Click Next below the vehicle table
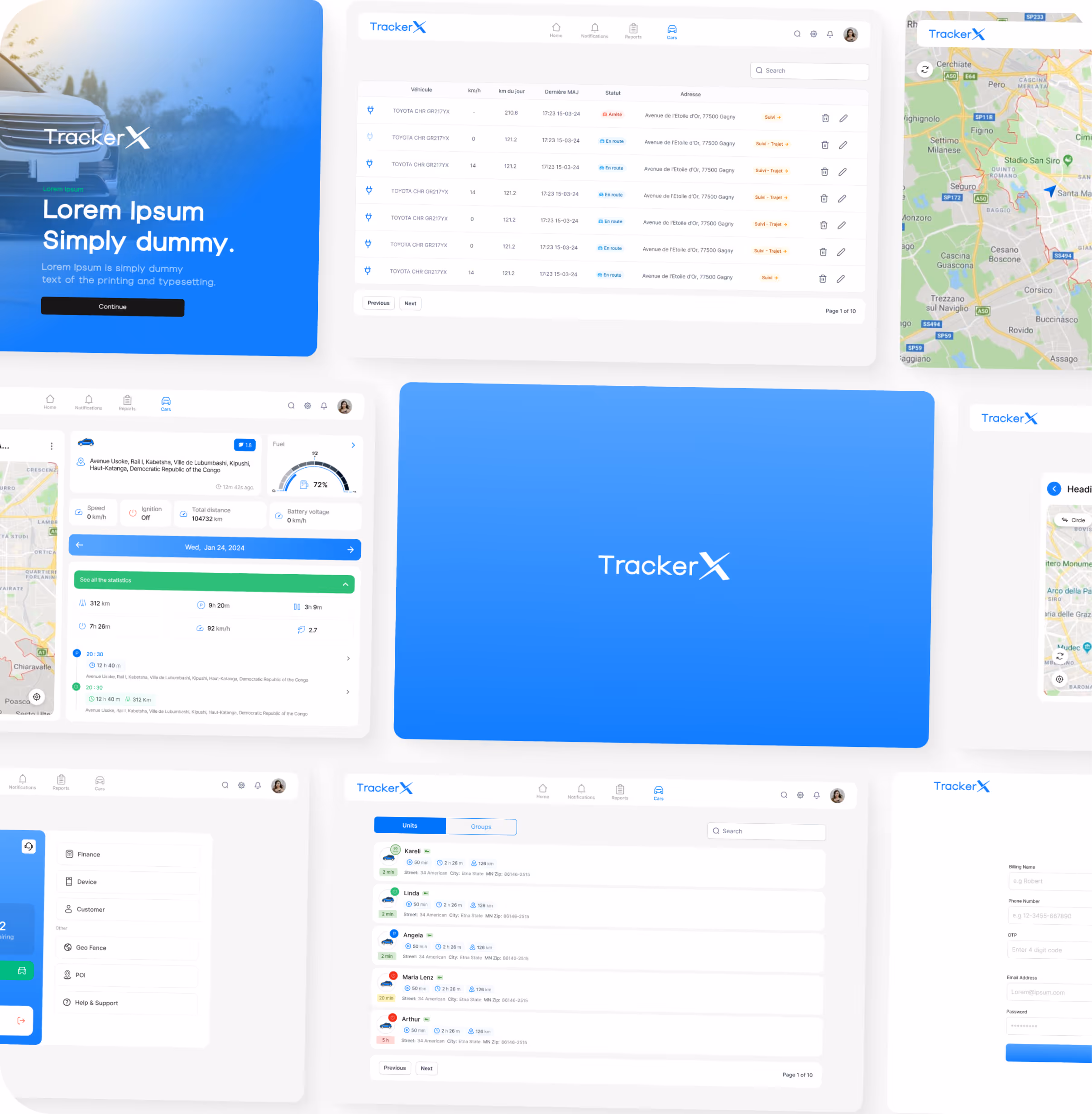Viewport: 1092px width, 1114px height. pos(410,303)
